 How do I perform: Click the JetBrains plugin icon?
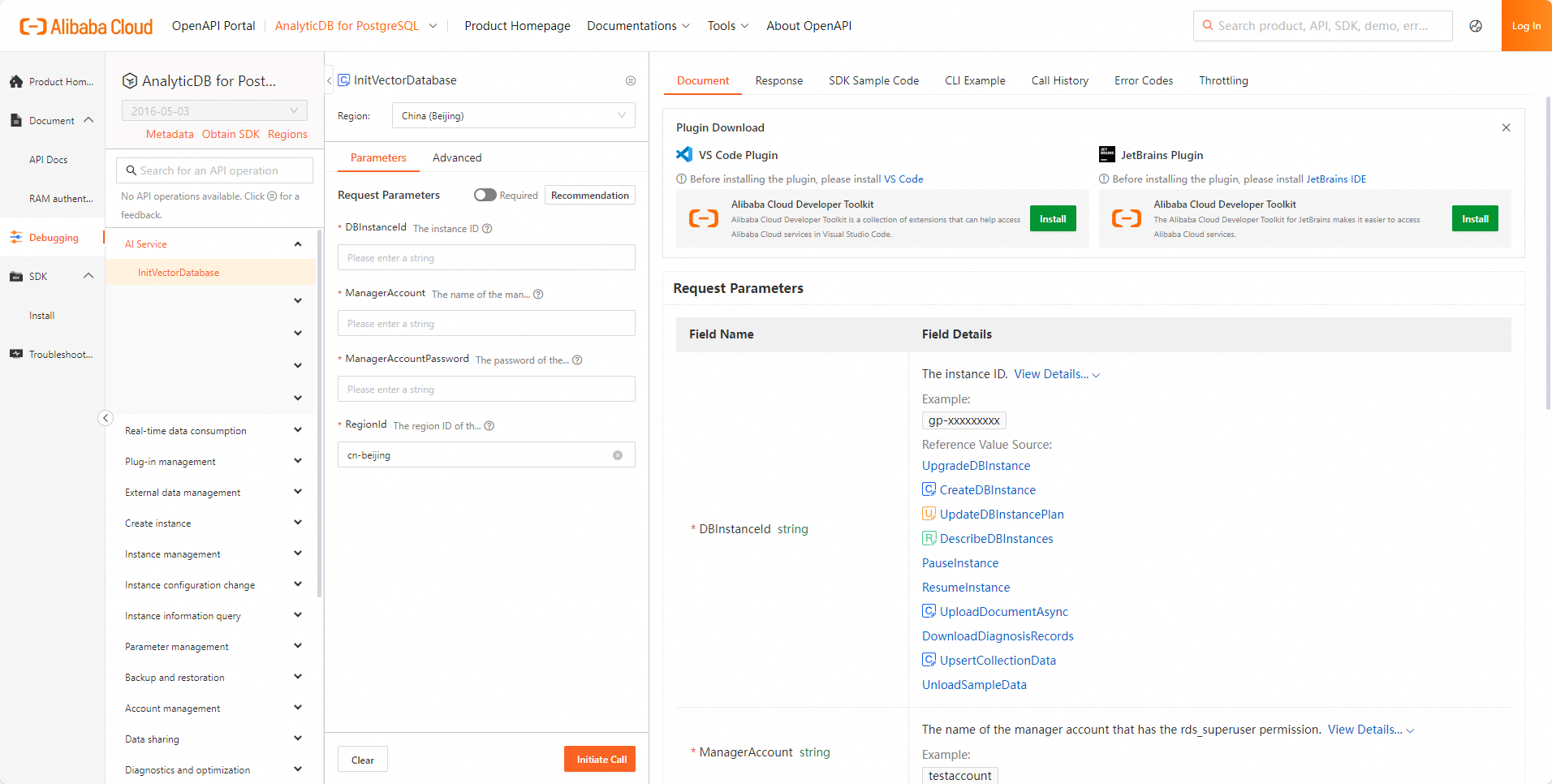[x=1106, y=154]
